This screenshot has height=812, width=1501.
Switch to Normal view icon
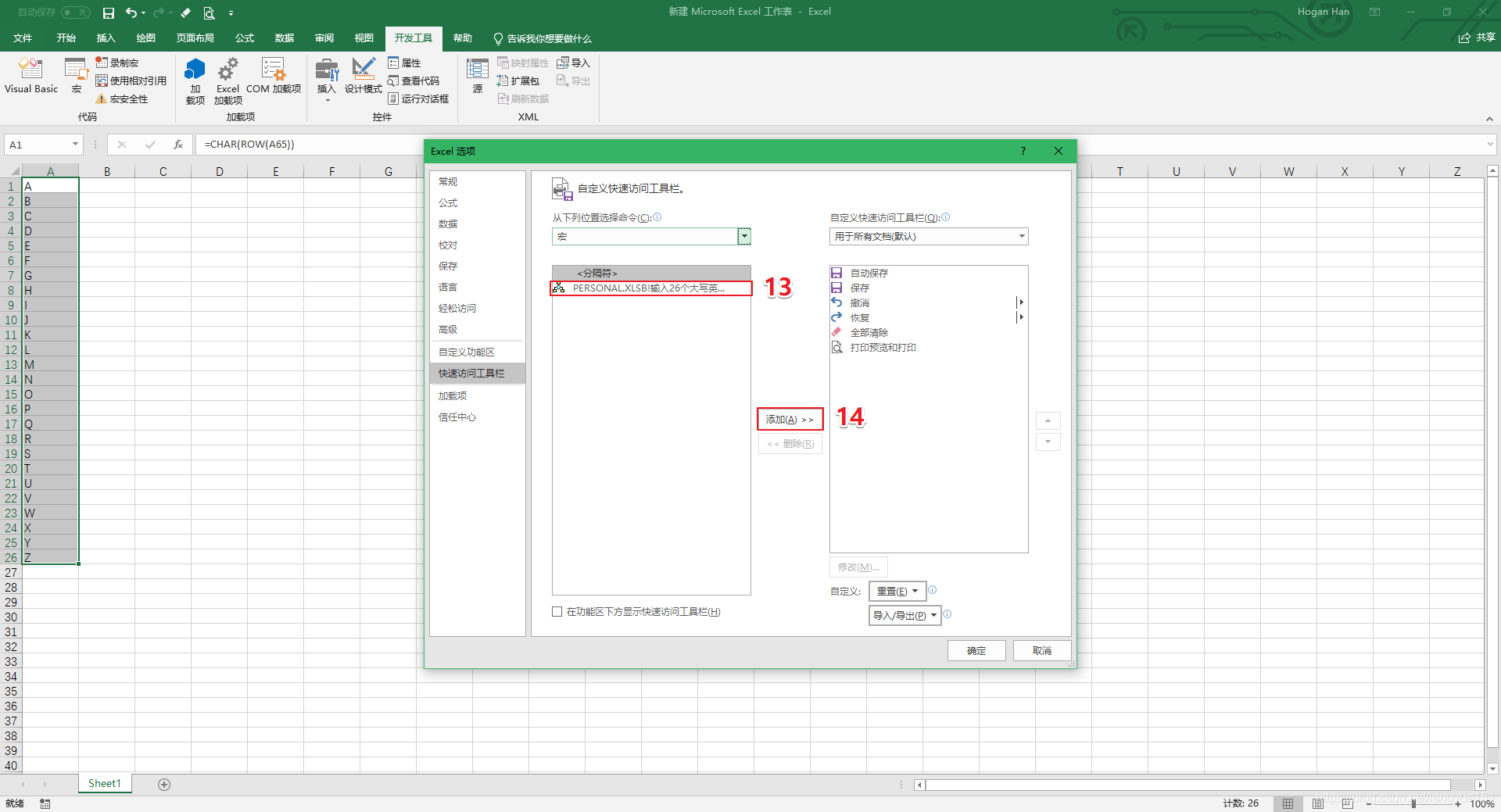(x=1288, y=803)
